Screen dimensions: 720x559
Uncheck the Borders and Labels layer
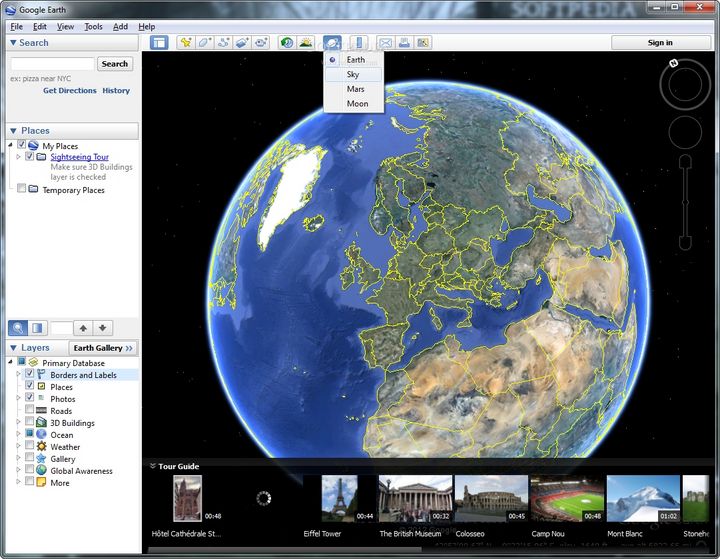pos(29,375)
